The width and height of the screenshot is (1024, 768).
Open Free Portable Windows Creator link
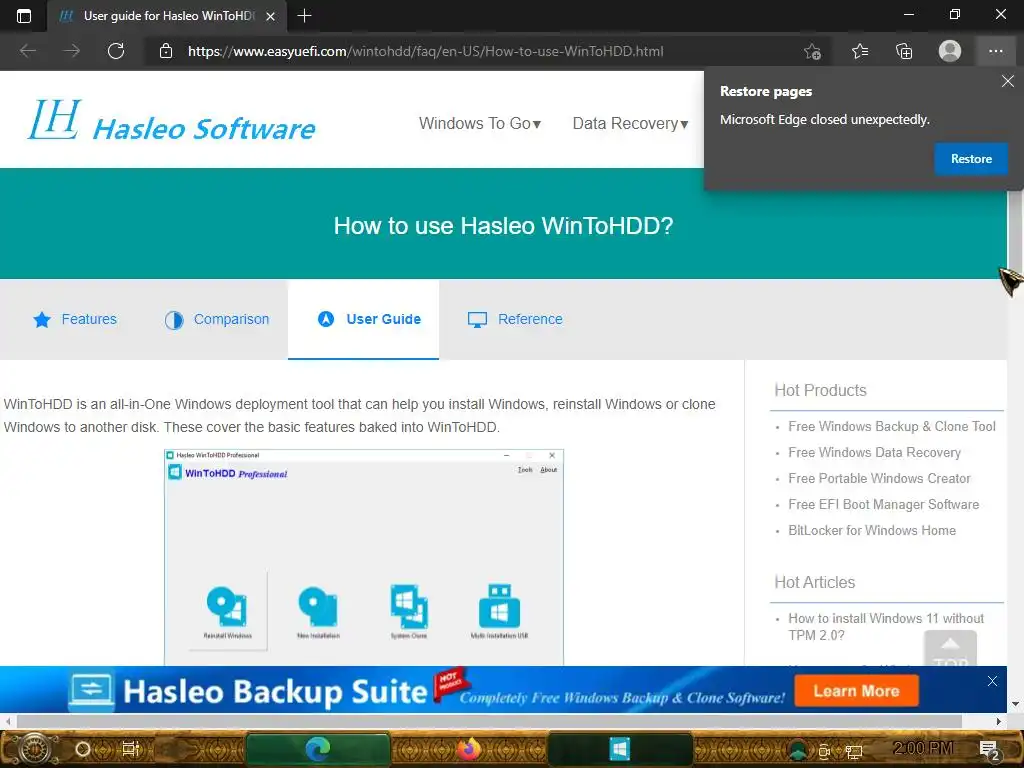click(x=879, y=479)
